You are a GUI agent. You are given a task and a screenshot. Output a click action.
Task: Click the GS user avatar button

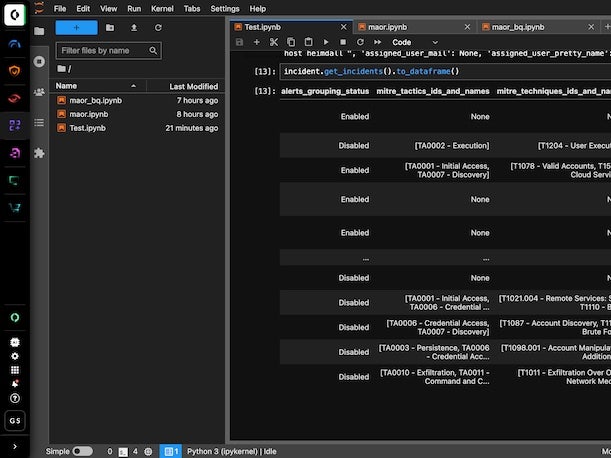click(14, 420)
